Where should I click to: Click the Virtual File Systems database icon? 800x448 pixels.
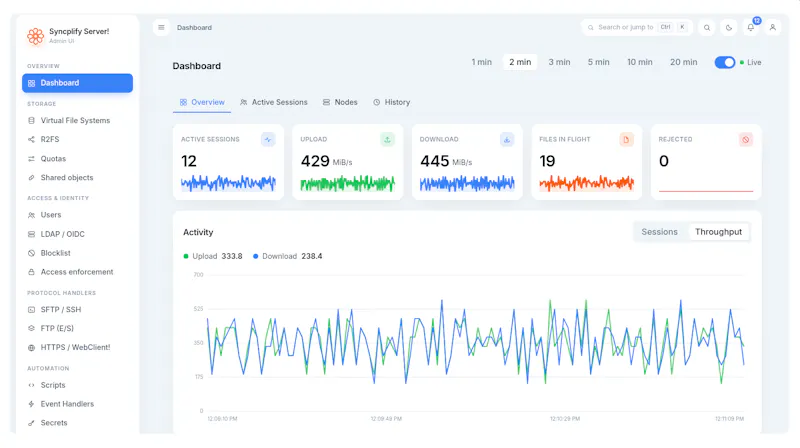pyautogui.click(x=31, y=120)
